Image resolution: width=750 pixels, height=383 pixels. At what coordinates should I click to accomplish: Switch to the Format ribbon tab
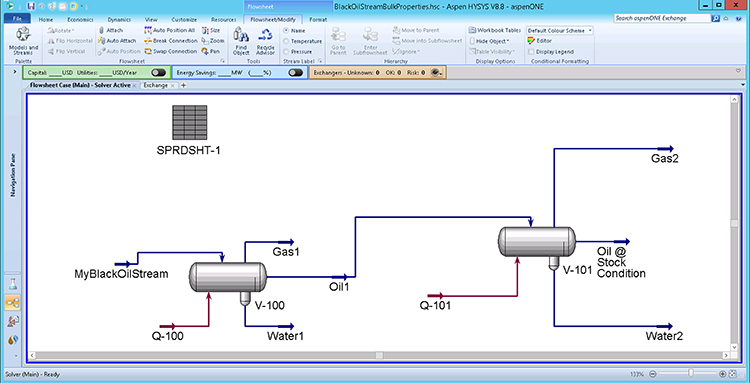click(x=318, y=20)
